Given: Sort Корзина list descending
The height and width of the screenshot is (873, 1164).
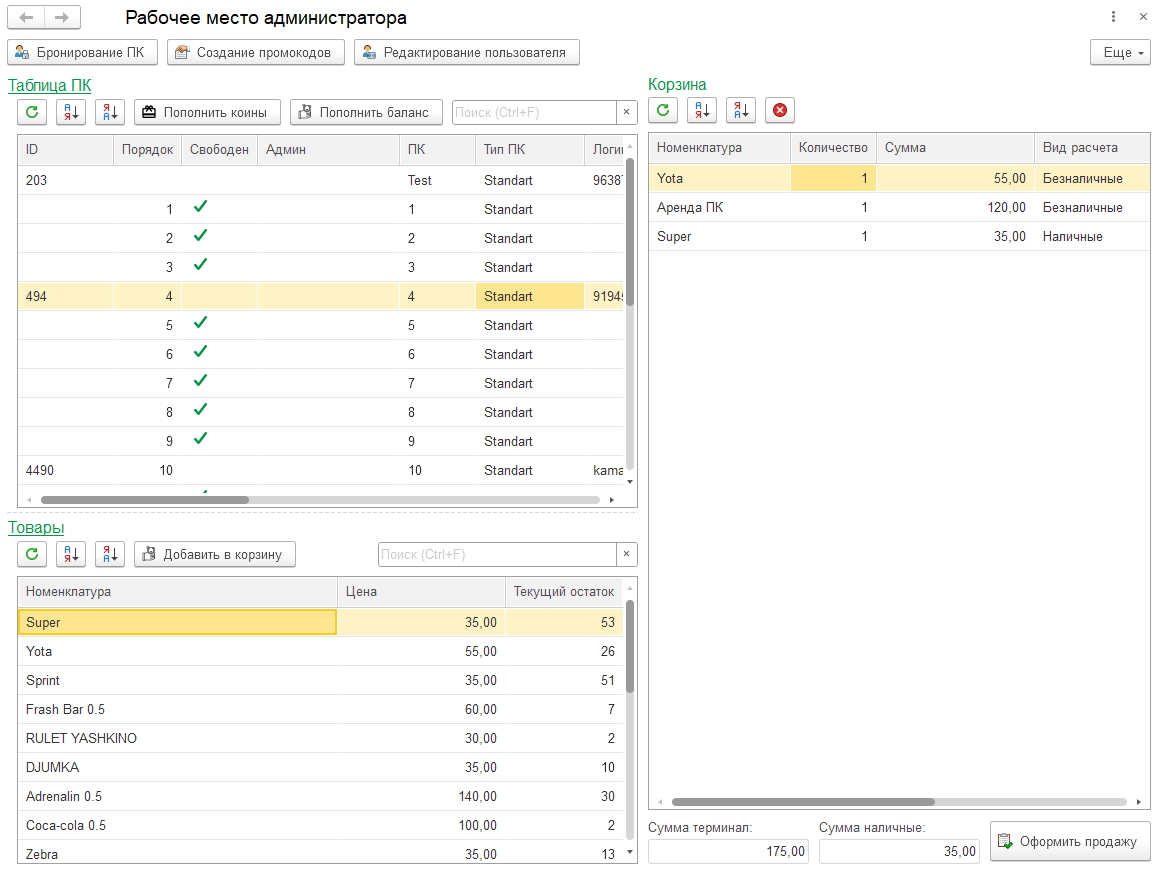Looking at the screenshot, I should (x=741, y=110).
